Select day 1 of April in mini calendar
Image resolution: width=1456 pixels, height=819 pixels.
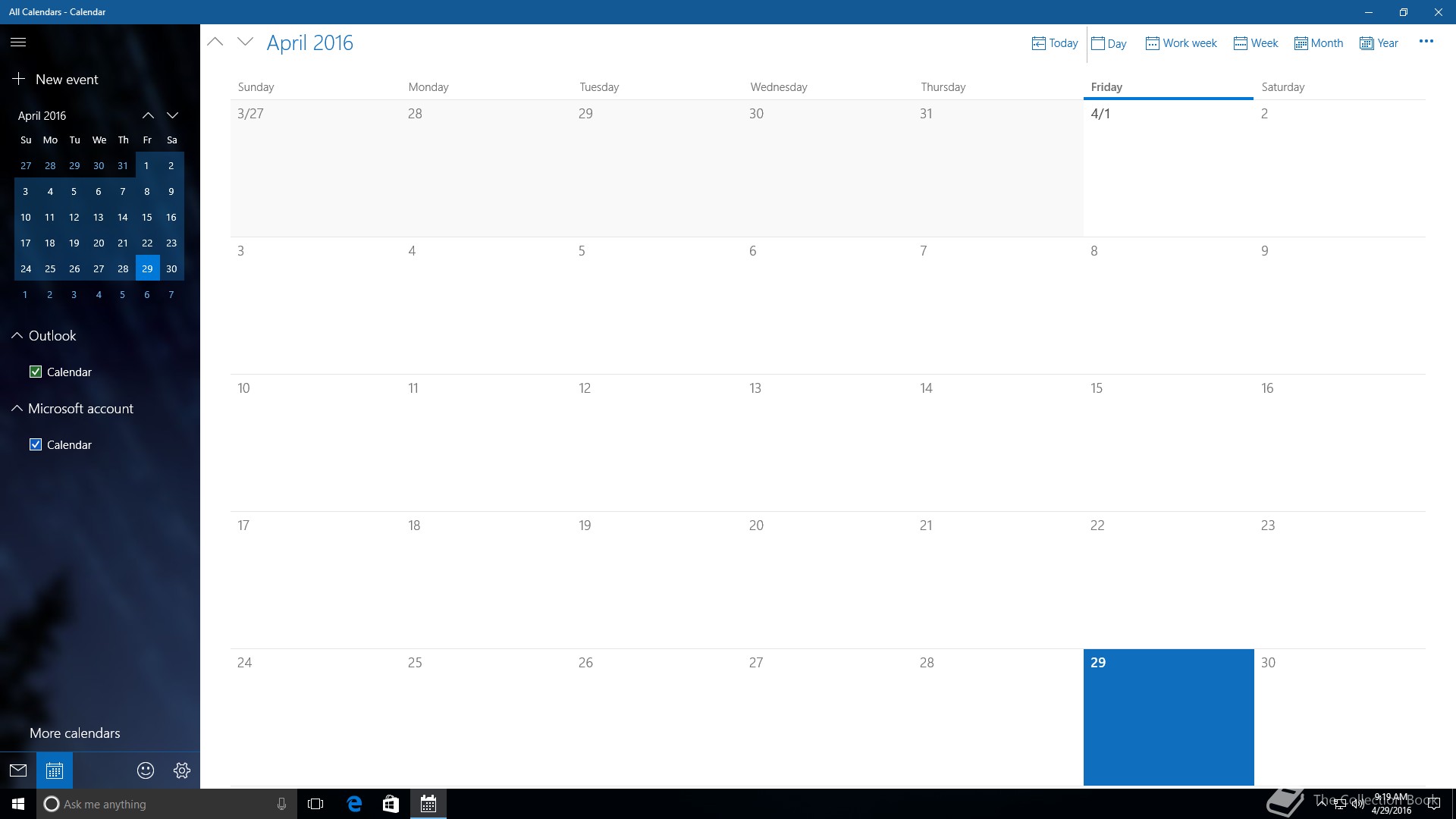147,165
